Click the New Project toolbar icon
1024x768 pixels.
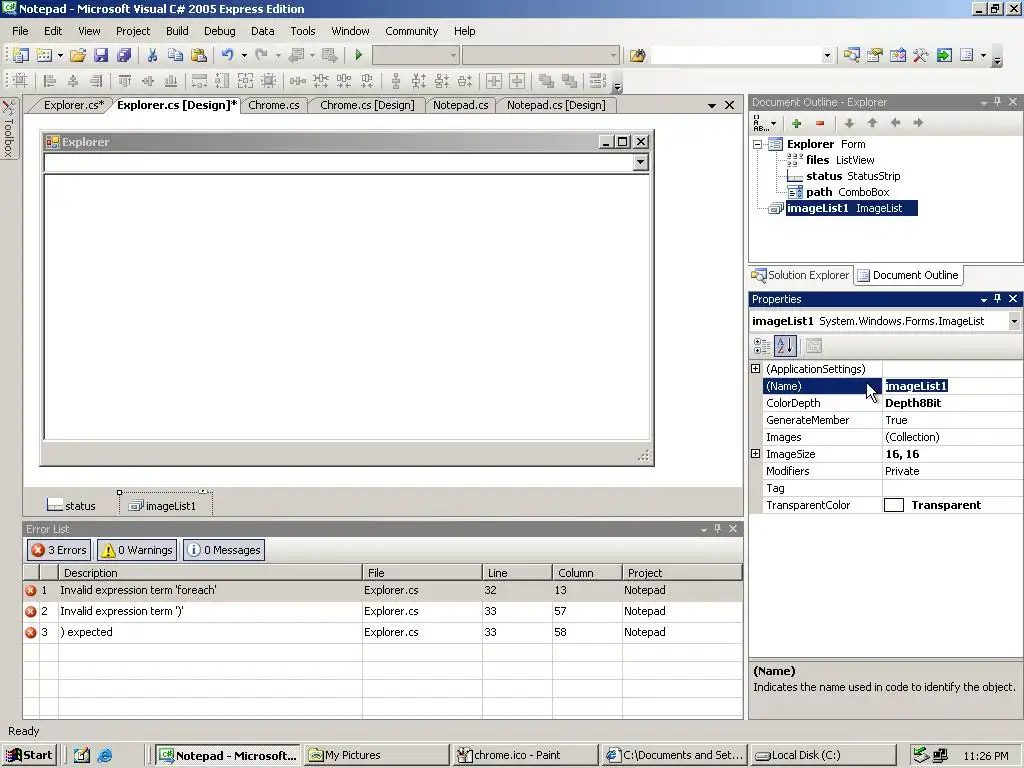point(21,56)
